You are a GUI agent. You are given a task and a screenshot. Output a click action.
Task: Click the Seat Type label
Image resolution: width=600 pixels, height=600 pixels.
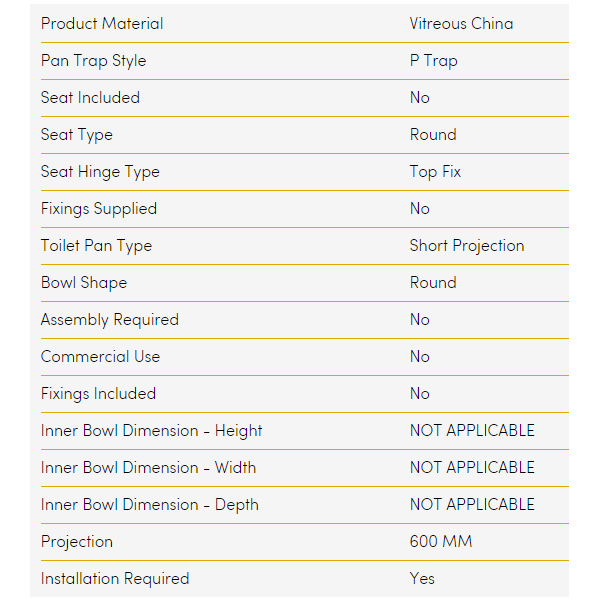77,134
